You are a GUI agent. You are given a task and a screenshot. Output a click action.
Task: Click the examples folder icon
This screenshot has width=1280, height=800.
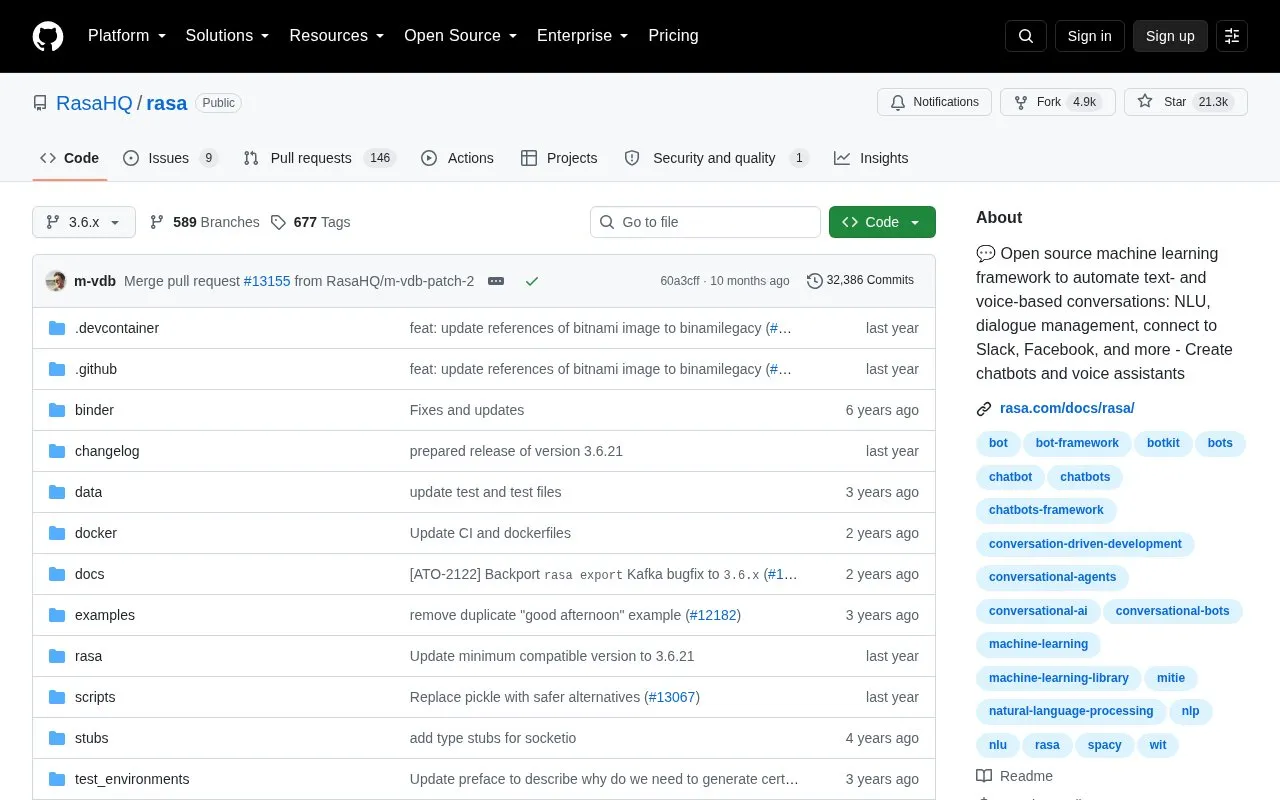(x=57, y=615)
